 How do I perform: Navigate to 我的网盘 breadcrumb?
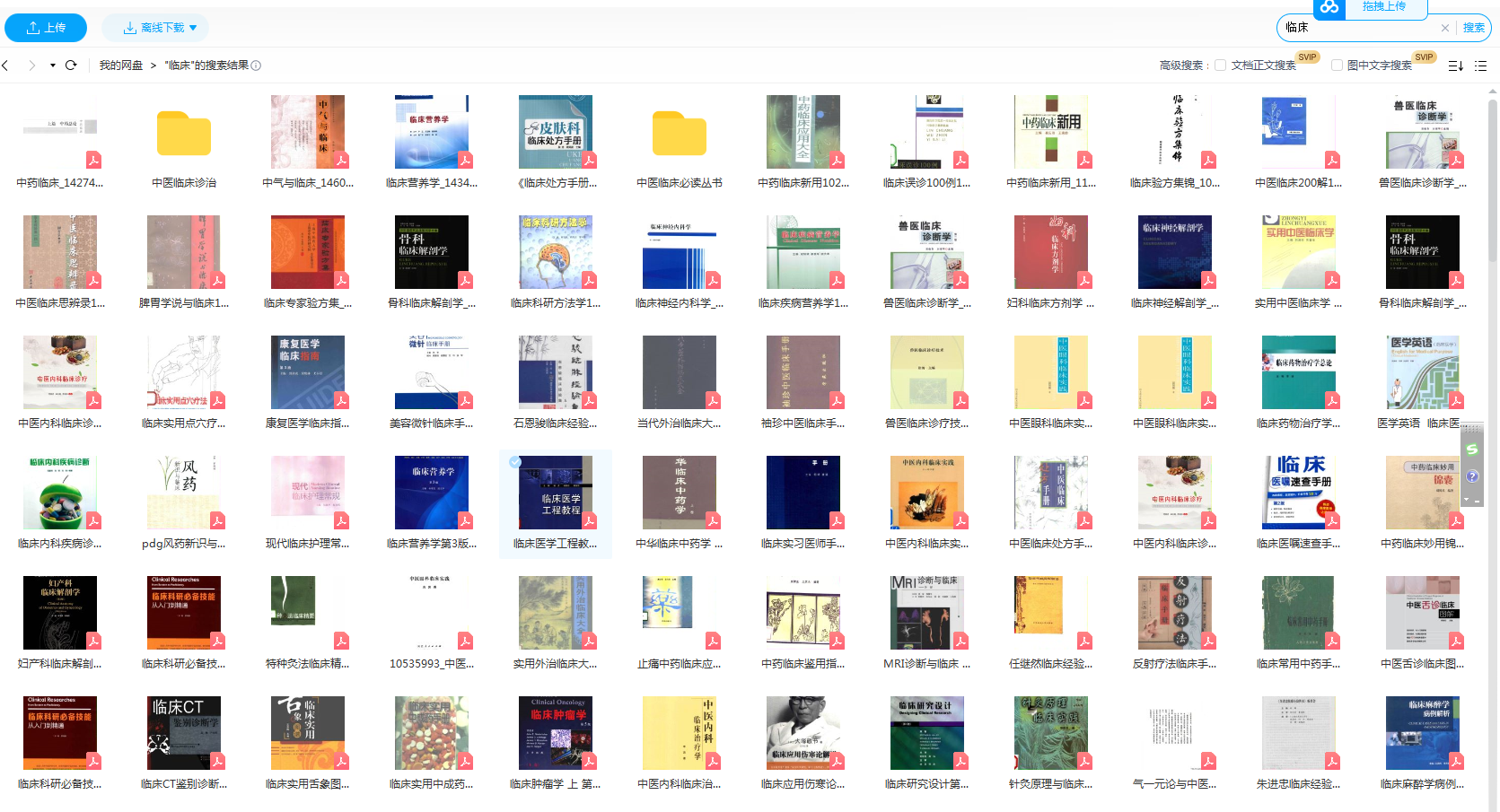tap(120, 65)
